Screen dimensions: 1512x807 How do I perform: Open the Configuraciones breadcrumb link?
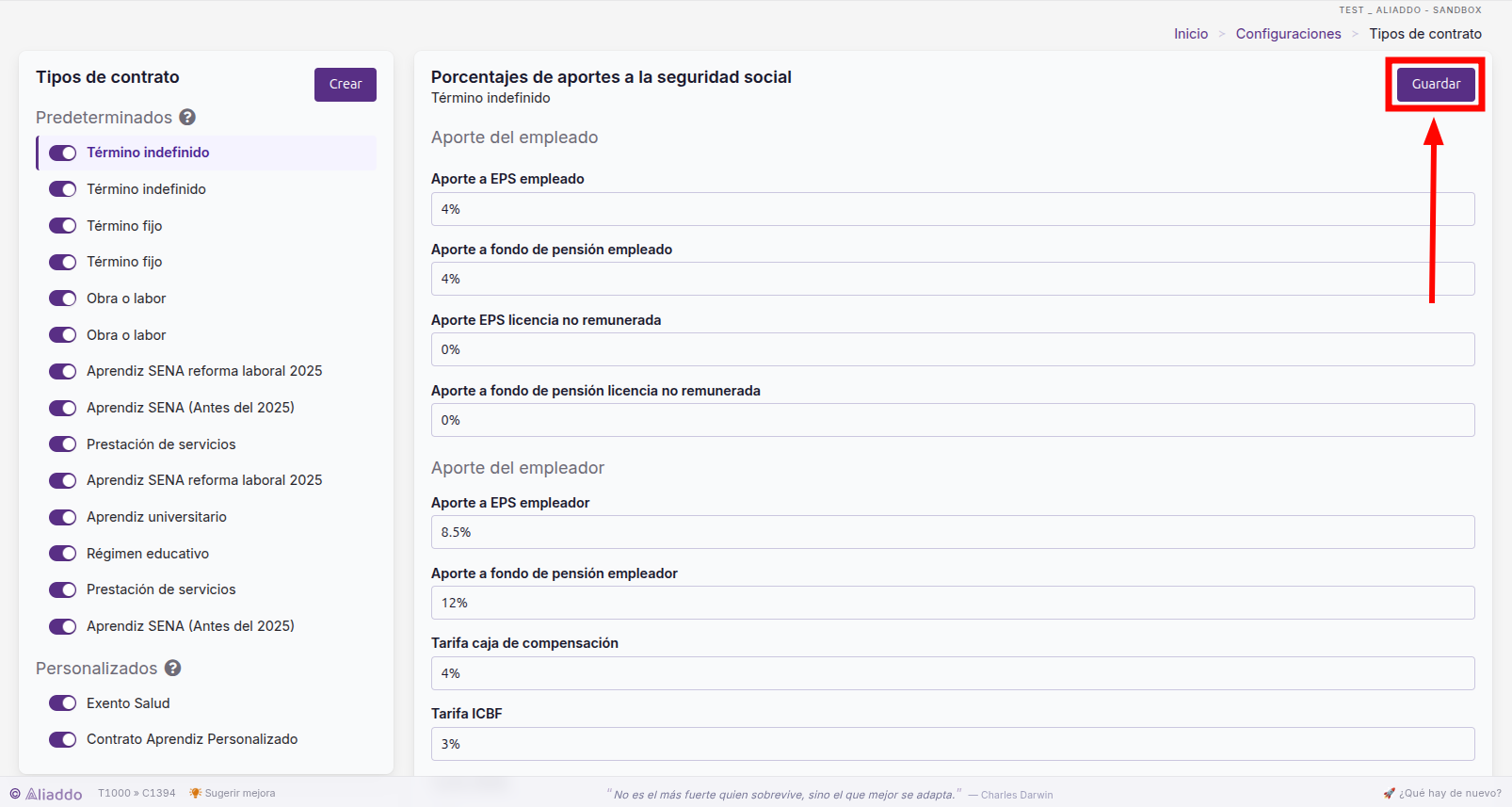click(1288, 34)
